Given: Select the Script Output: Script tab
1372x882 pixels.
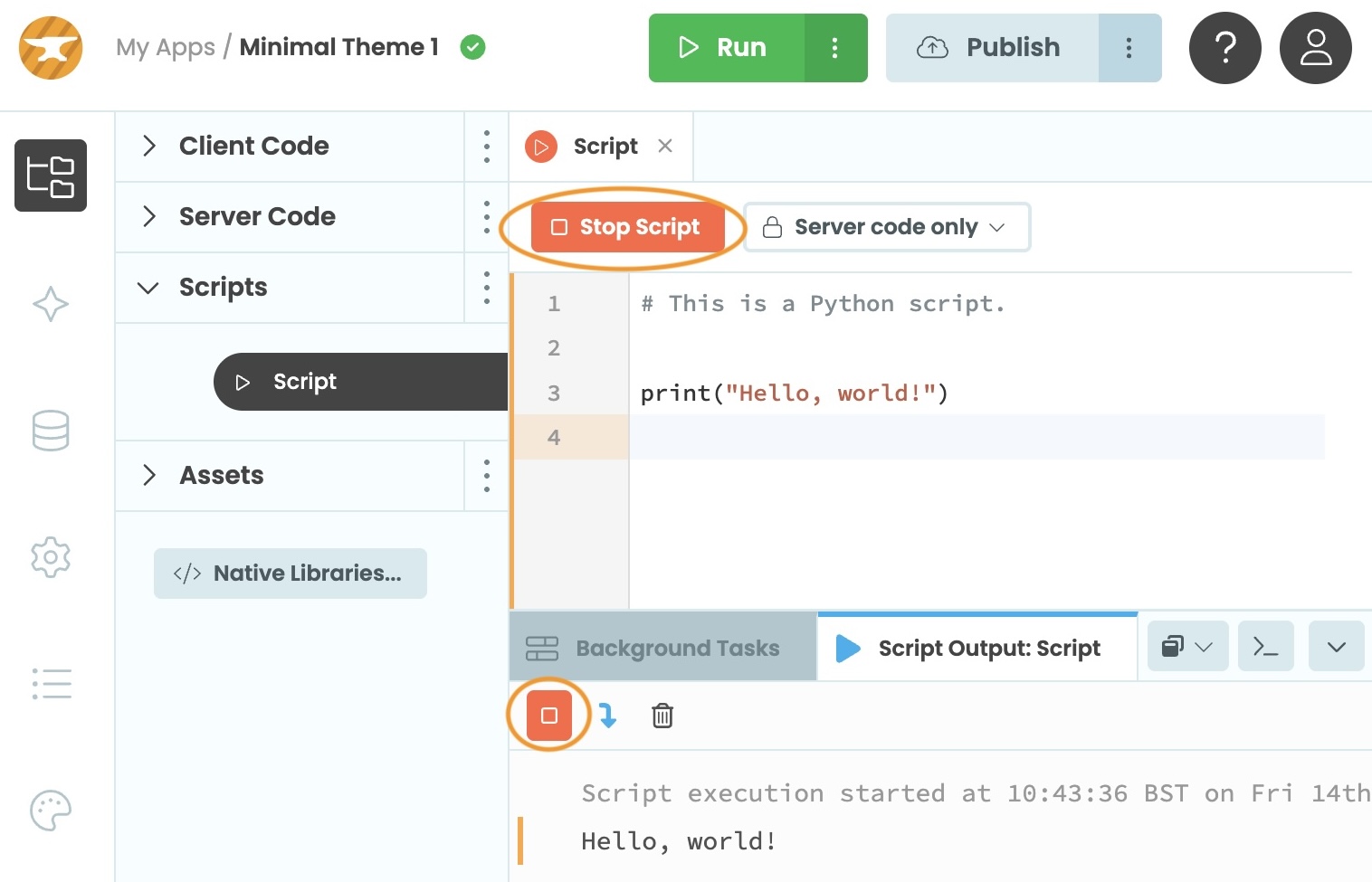Looking at the screenshot, I should tap(977, 648).
